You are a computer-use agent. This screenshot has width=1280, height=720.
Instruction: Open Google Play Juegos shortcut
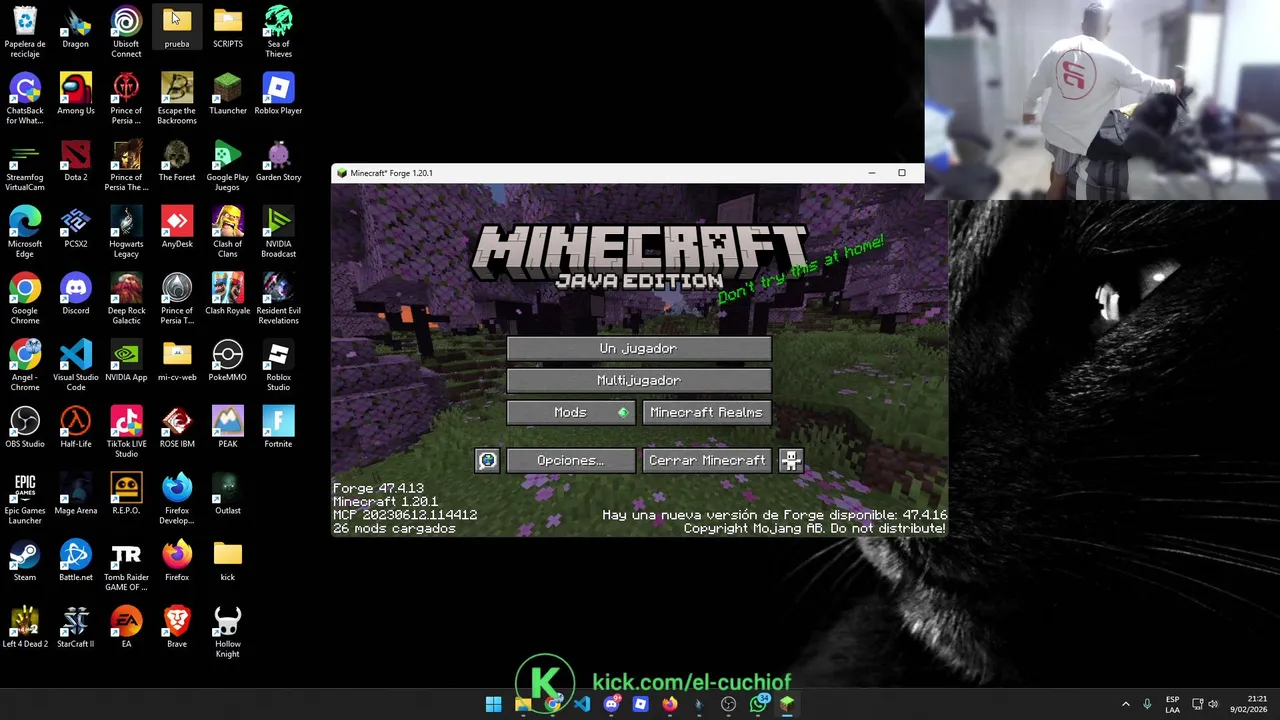point(228,166)
